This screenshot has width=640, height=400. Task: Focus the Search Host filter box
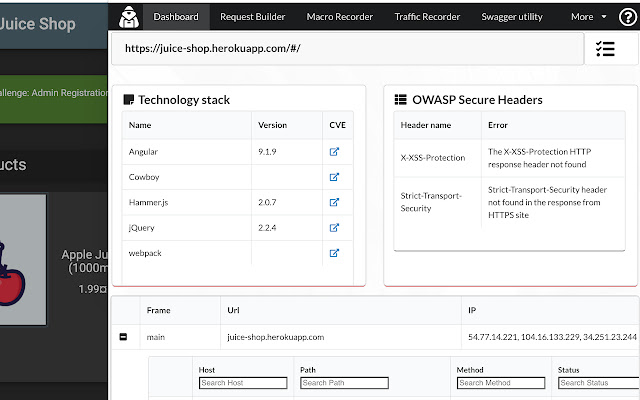coord(242,383)
